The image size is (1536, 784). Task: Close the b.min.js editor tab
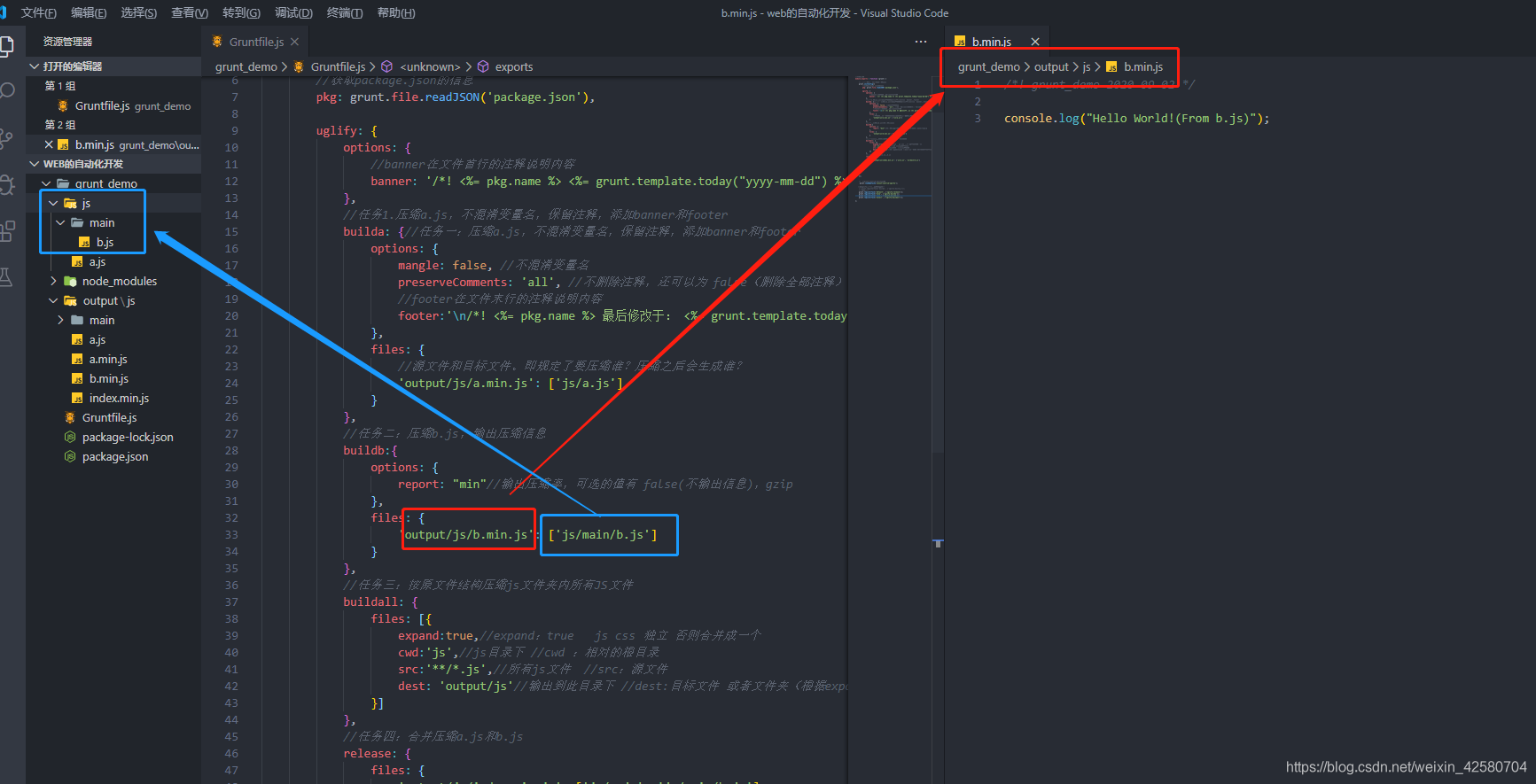coord(1034,42)
